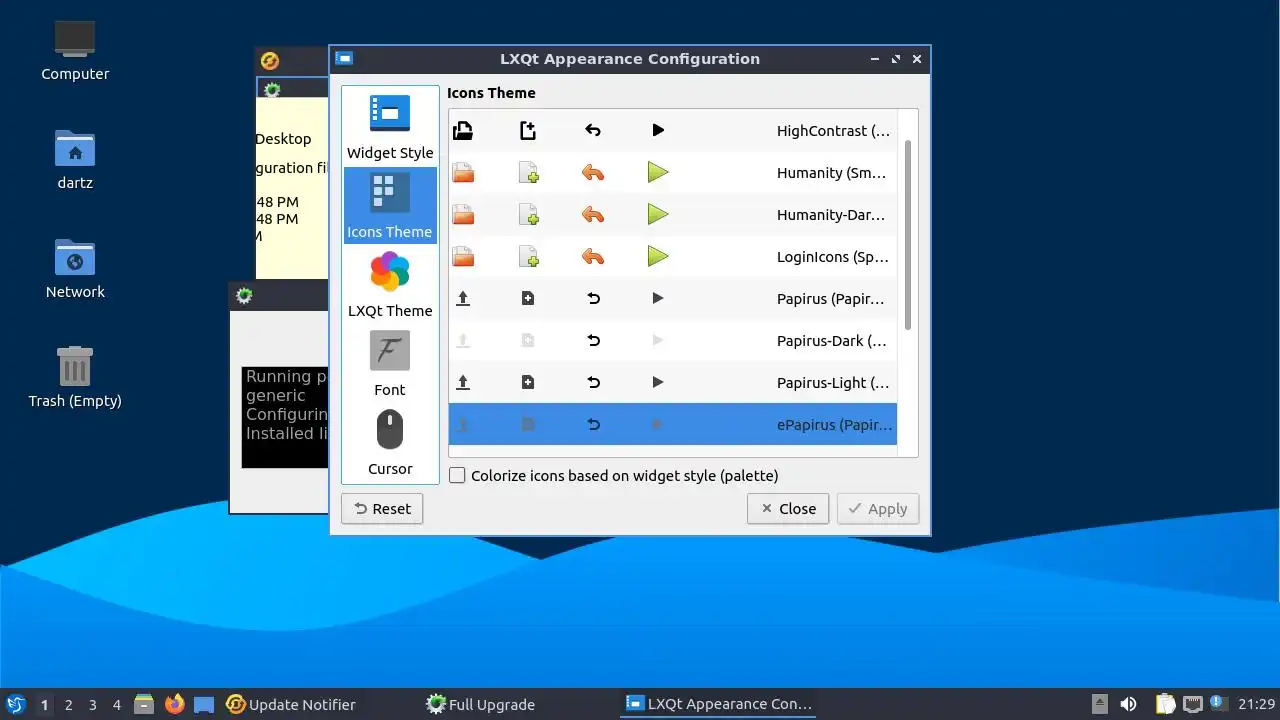This screenshot has height=720, width=1280.
Task: Open the removable media tray icon
Action: 1099,705
